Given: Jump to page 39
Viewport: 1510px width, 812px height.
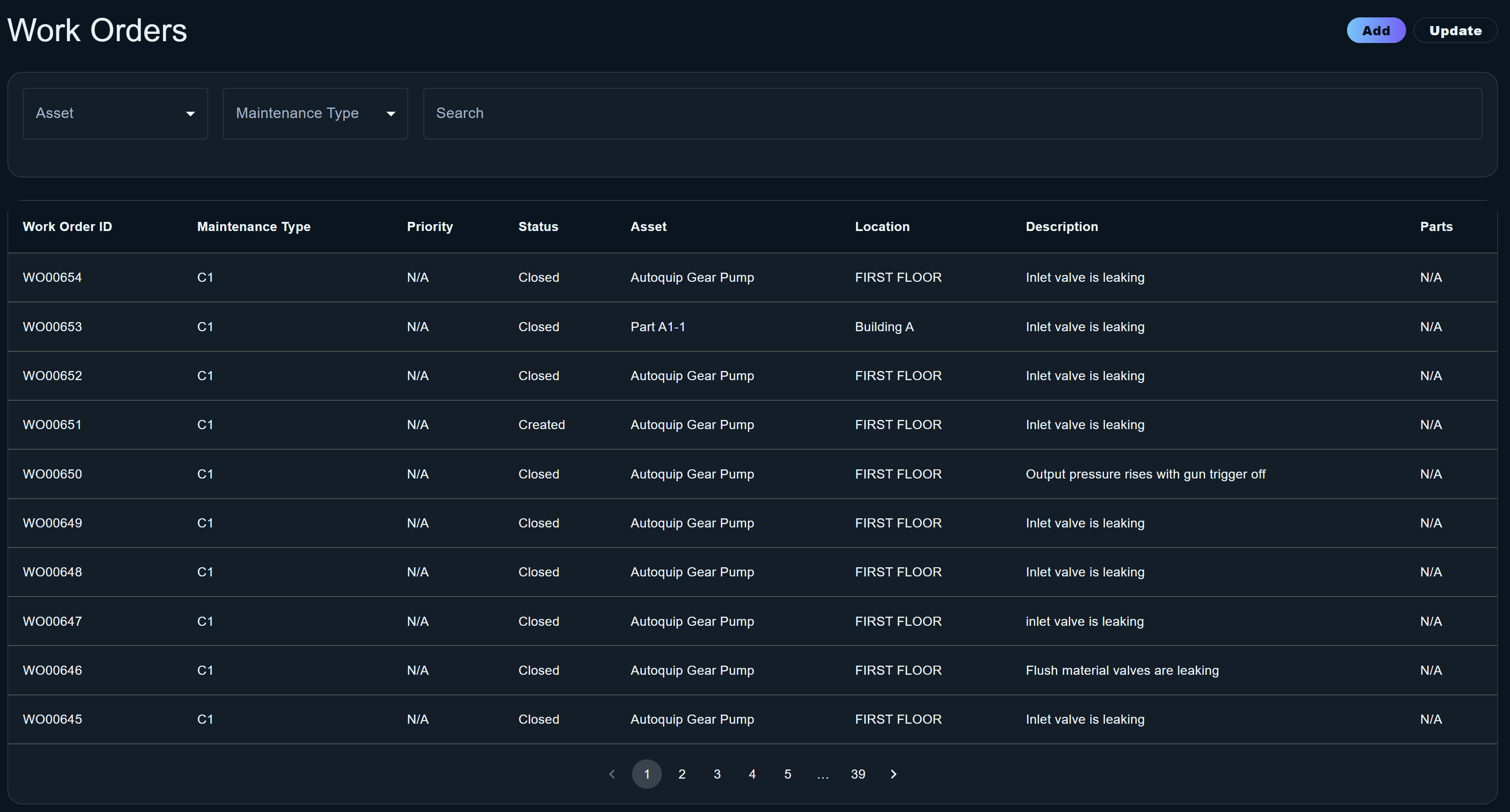Looking at the screenshot, I should 858,773.
